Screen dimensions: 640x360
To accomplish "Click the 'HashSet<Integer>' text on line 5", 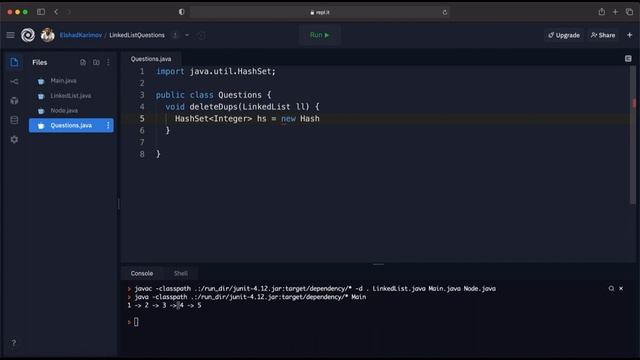I will pyautogui.click(x=213, y=119).
